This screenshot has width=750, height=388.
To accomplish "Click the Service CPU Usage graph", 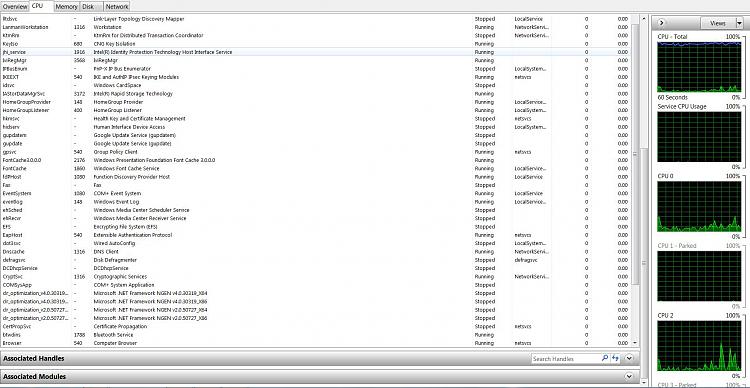I will pyautogui.click(x=699, y=137).
